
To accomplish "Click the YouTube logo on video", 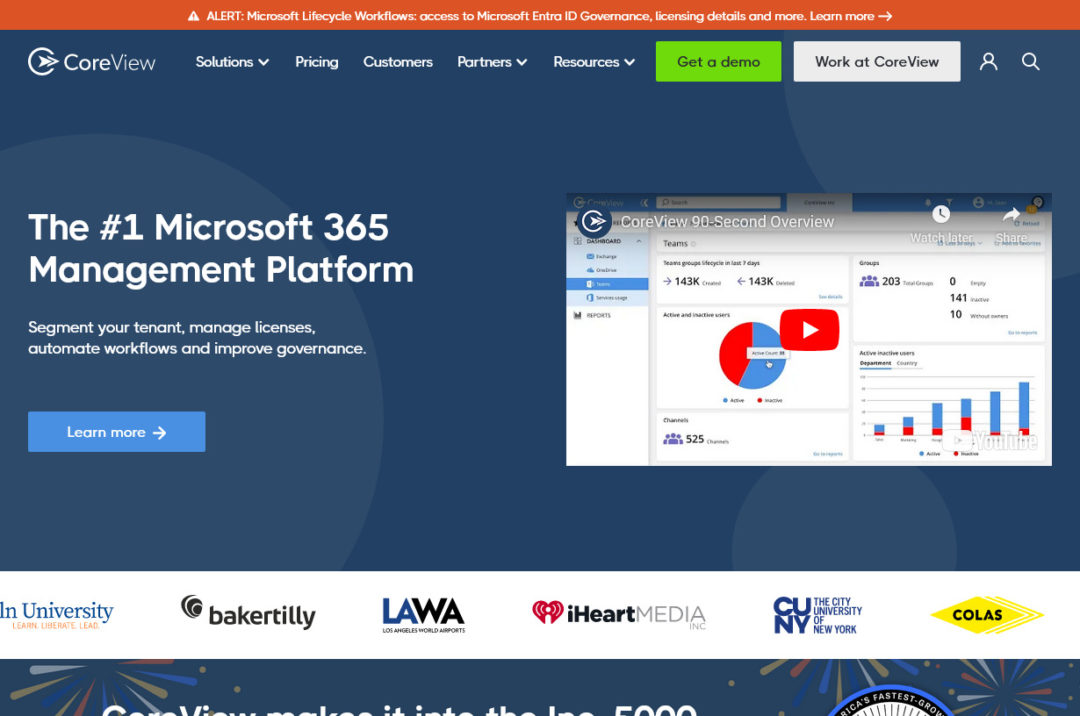I will (990, 441).
